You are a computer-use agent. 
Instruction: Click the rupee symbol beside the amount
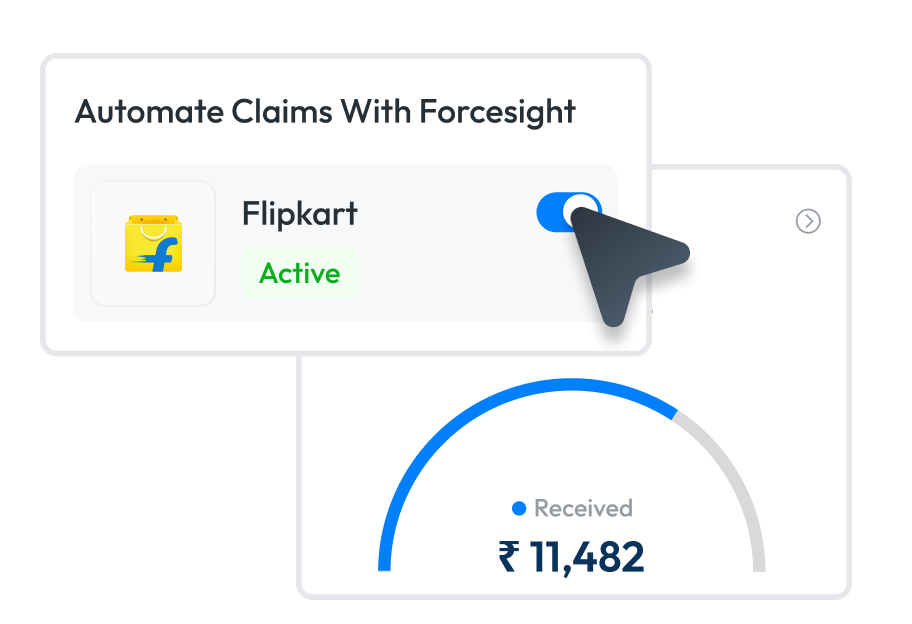510,557
